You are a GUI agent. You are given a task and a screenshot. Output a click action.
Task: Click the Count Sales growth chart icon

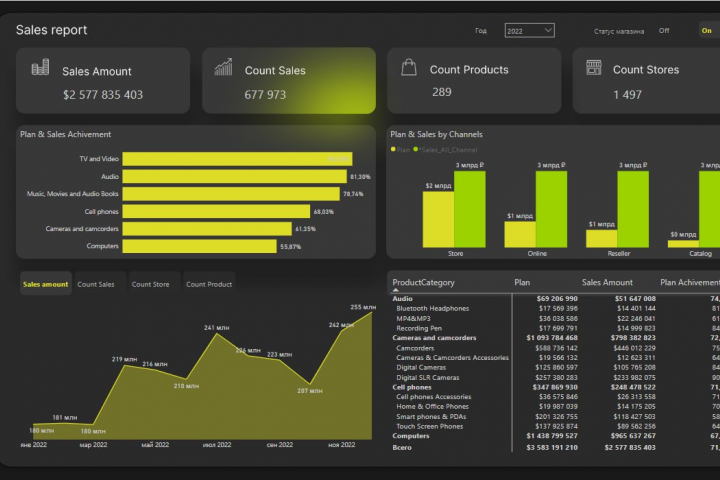click(224, 67)
